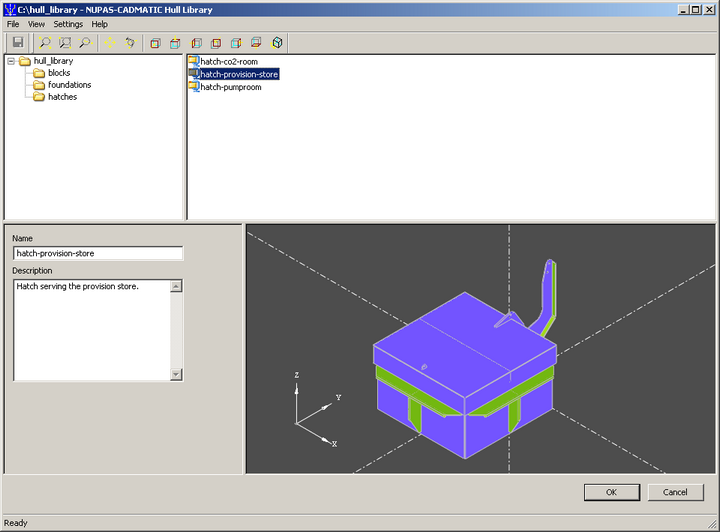Screen dimensions: 720x532
Task: Click the zoom-to-window magnifier icon
Action: click(65, 43)
